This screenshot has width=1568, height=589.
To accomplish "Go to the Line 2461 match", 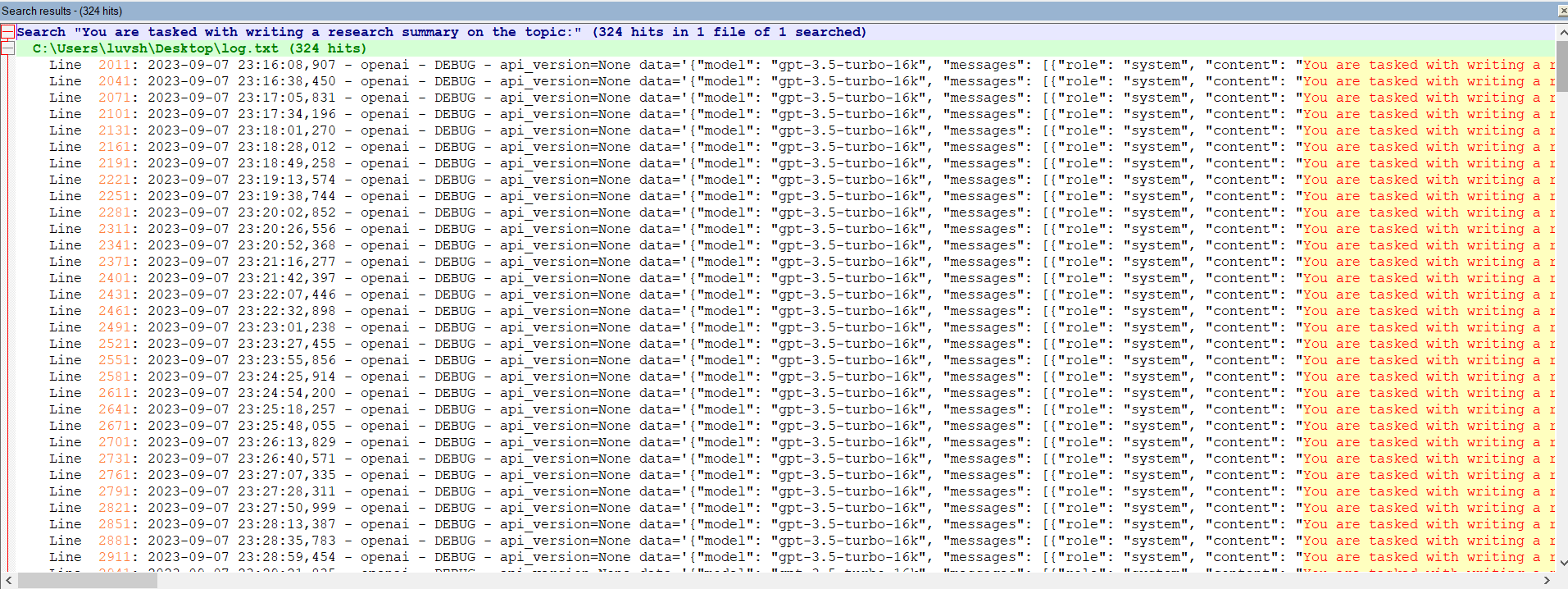I will click(785, 311).
